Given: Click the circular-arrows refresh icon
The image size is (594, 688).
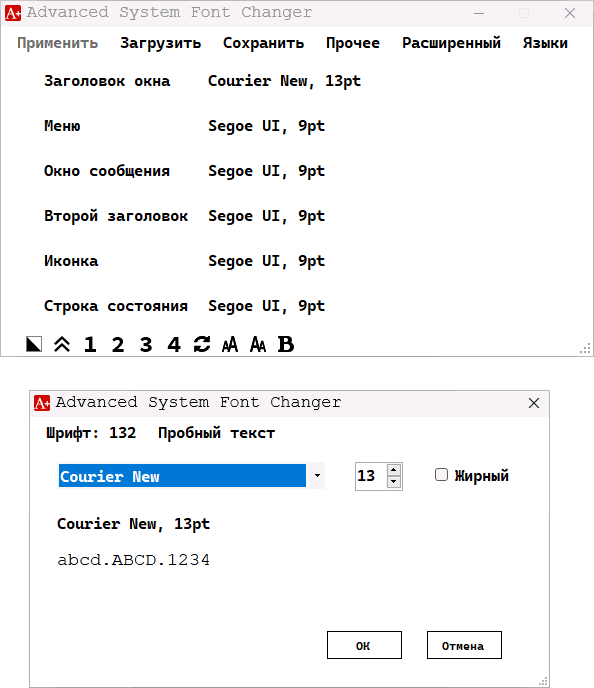Looking at the screenshot, I should click(x=202, y=344).
